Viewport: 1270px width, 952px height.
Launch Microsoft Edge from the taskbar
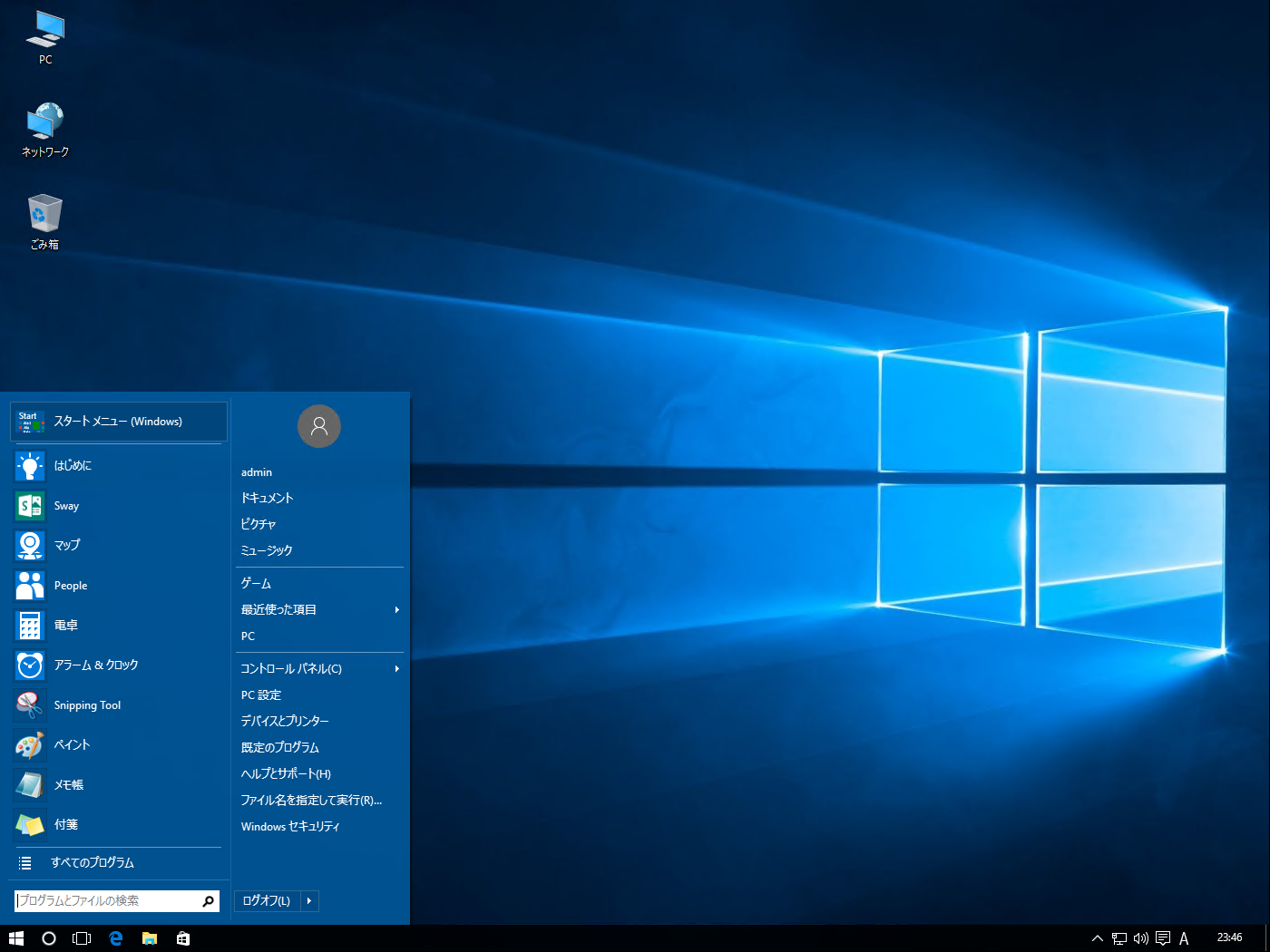116,938
